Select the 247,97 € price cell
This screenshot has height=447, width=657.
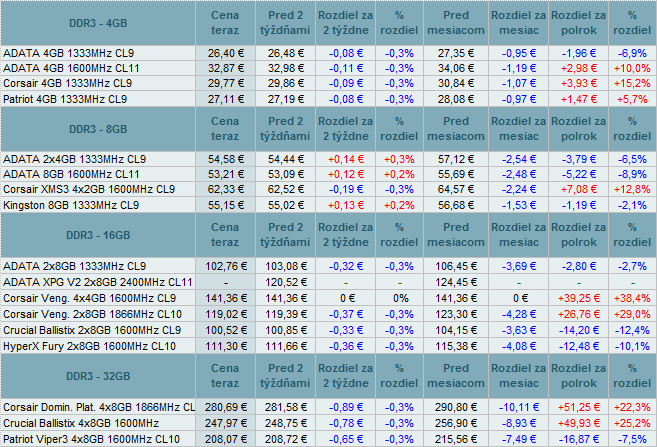(226, 423)
